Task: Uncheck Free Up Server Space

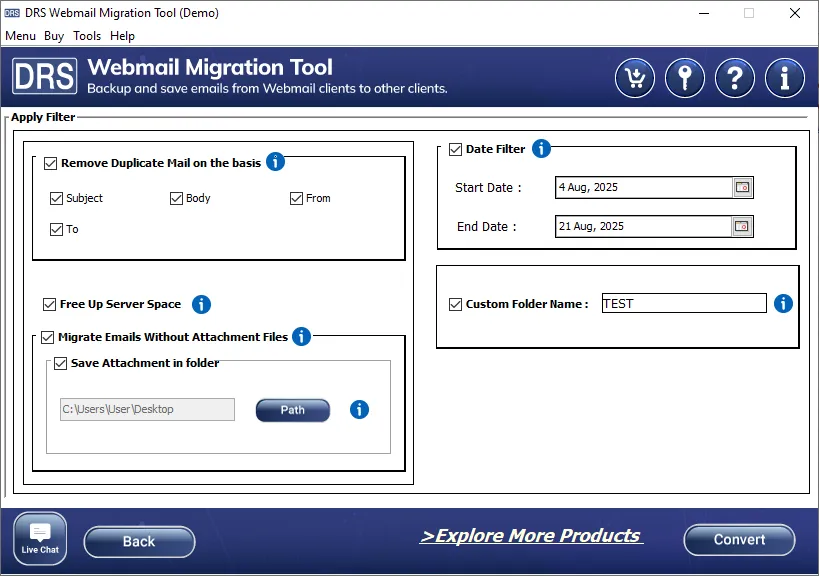Action: (49, 304)
